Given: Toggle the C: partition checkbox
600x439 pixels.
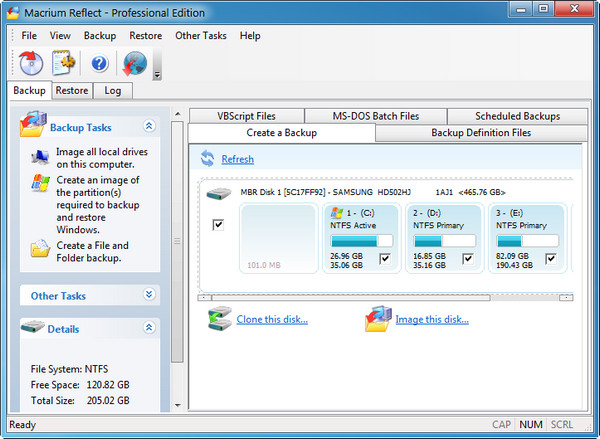Looking at the screenshot, I should (x=385, y=259).
